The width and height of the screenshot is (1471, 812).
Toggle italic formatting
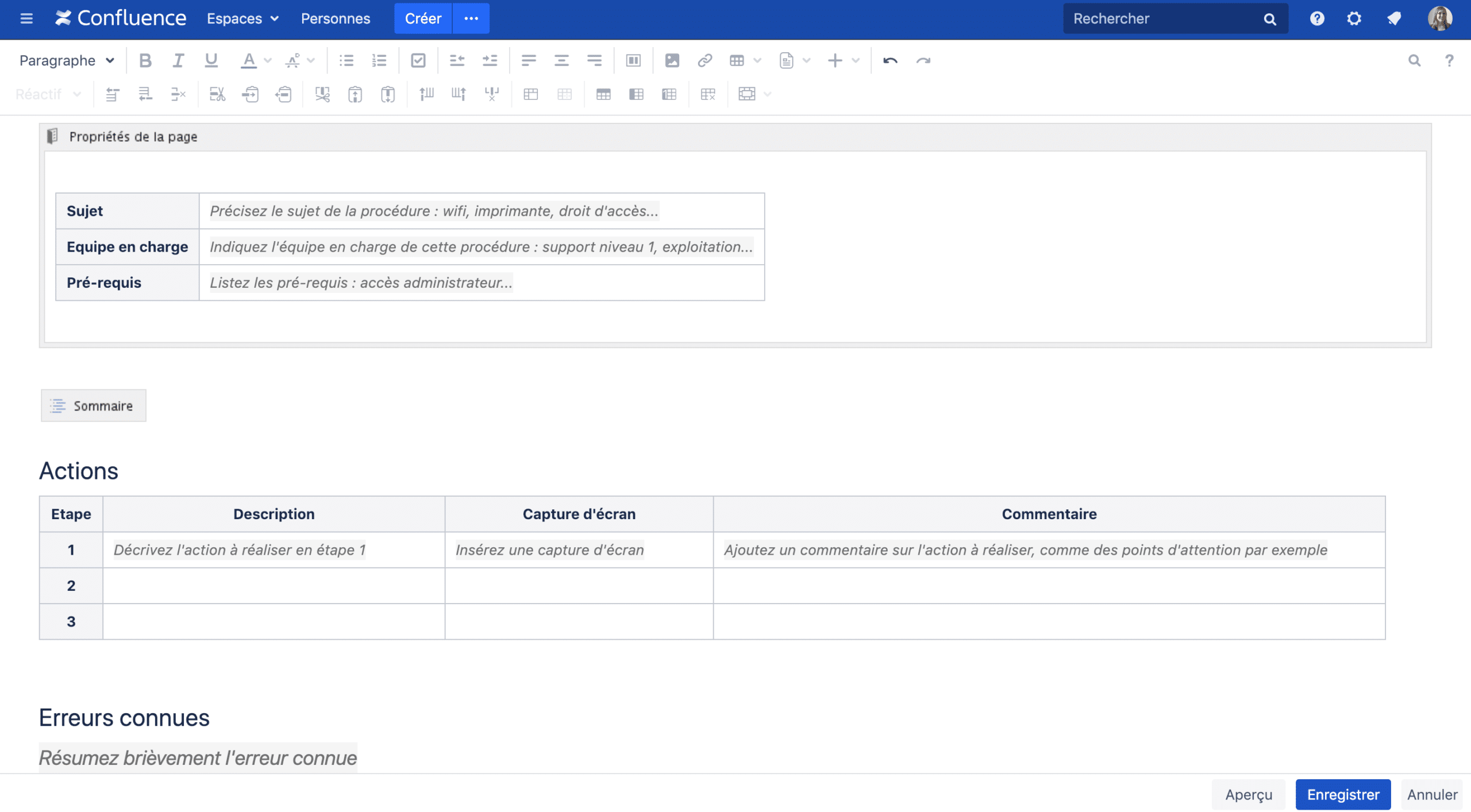pos(178,60)
